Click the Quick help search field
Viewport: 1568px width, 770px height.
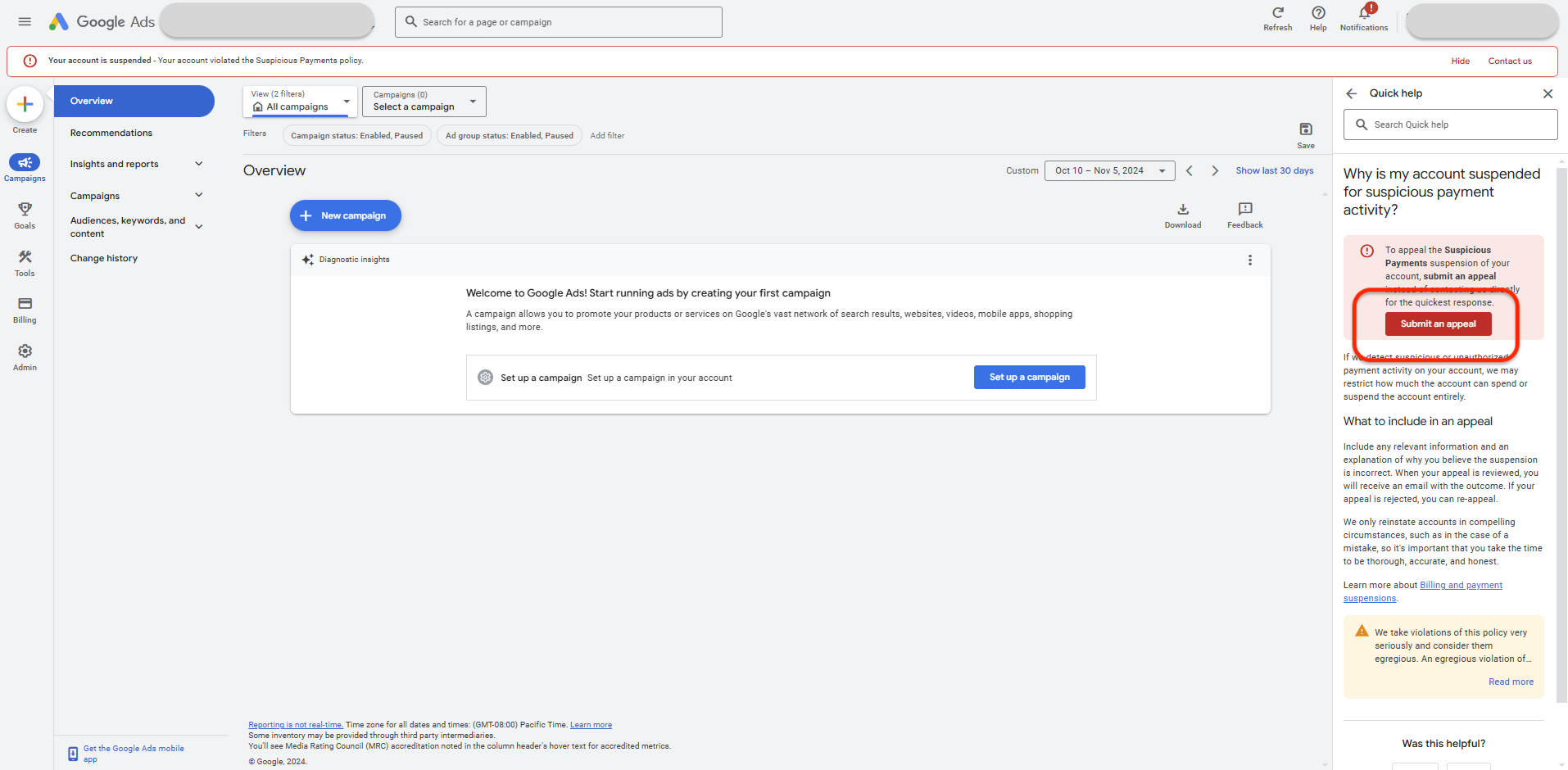[1450, 125]
